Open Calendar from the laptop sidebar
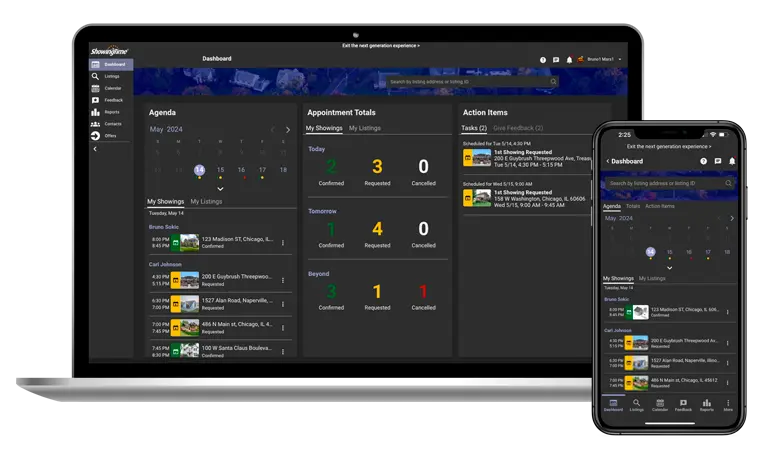This screenshot has width=776, height=463. [110, 88]
